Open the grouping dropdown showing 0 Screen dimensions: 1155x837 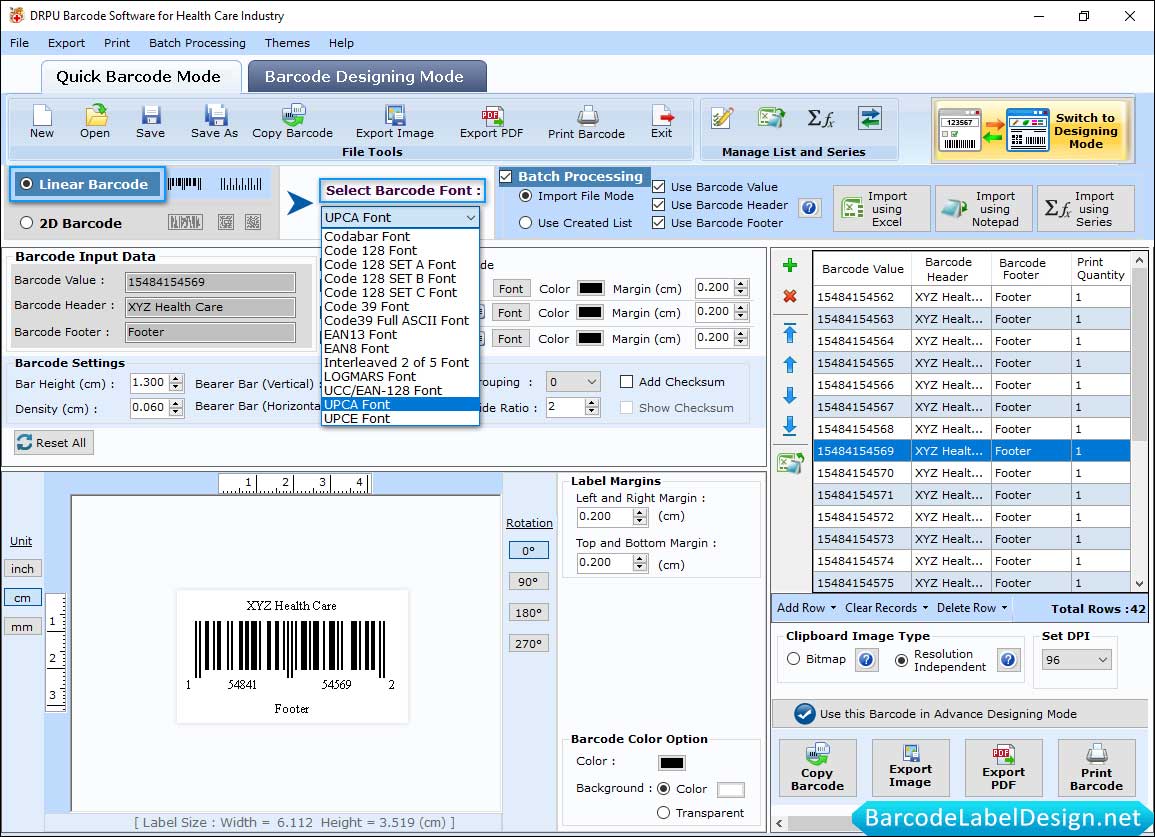tap(573, 382)
